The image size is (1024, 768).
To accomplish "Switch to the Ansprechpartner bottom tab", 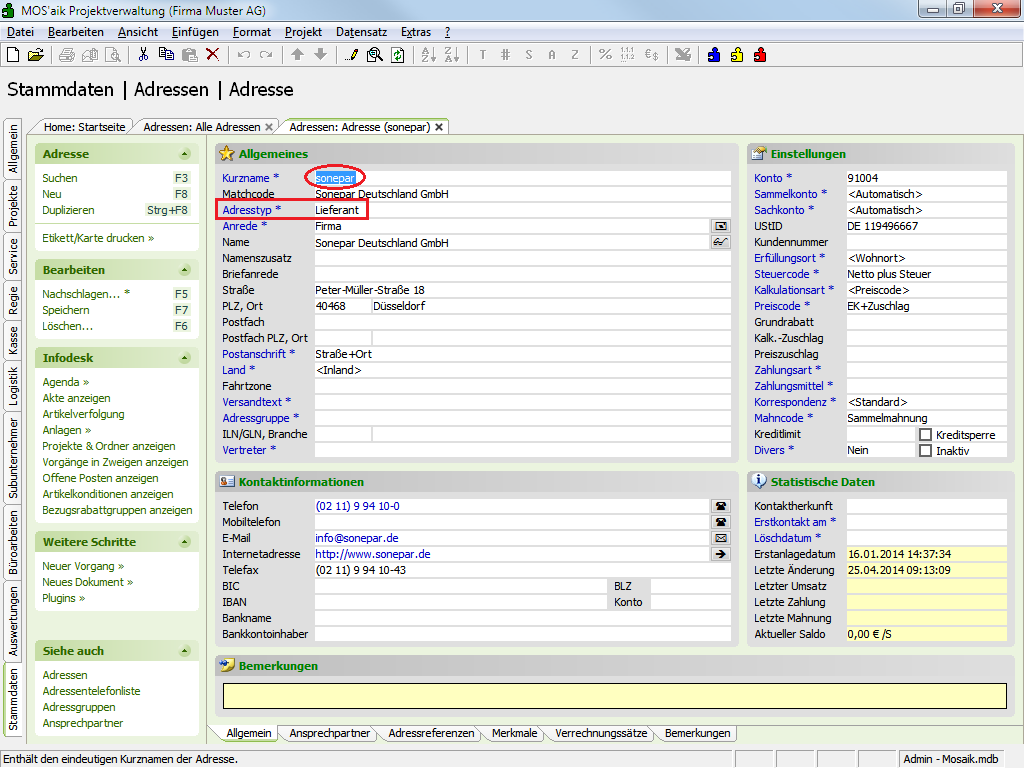I will (330, 733).
